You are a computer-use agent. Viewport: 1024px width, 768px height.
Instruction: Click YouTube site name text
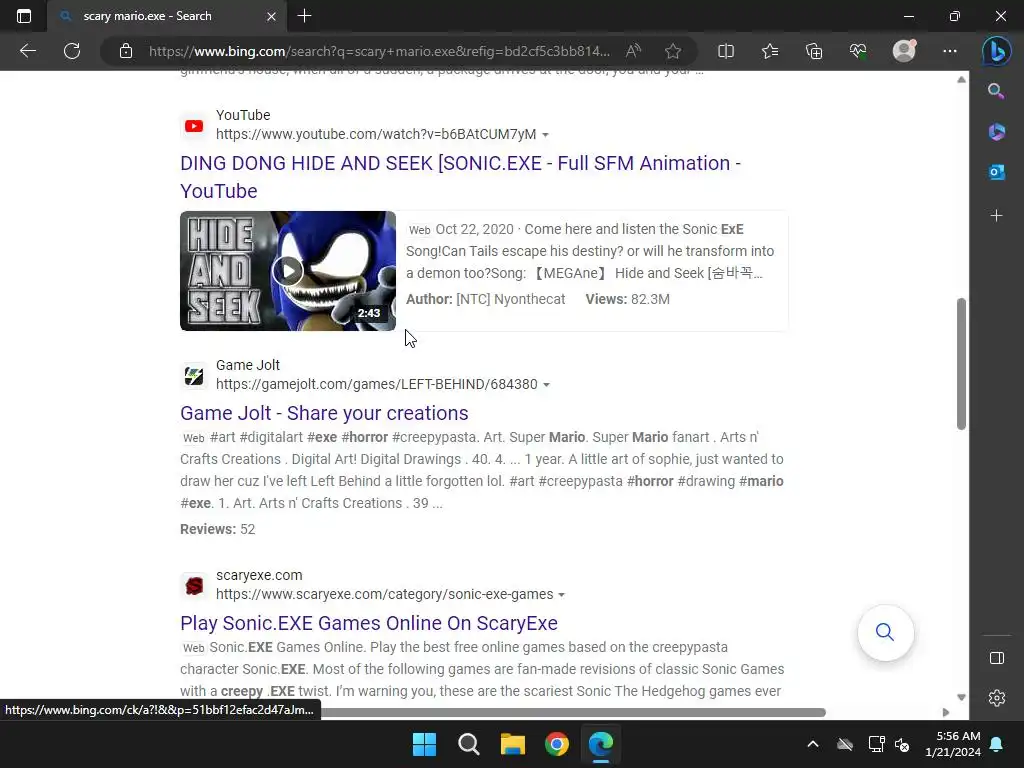(x=243, y=116)
